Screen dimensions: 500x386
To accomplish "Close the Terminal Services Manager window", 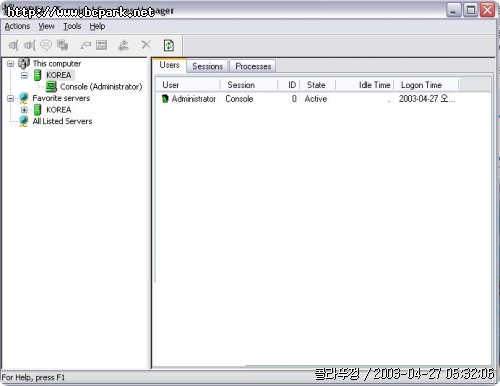I will click(x=487, y=10).
